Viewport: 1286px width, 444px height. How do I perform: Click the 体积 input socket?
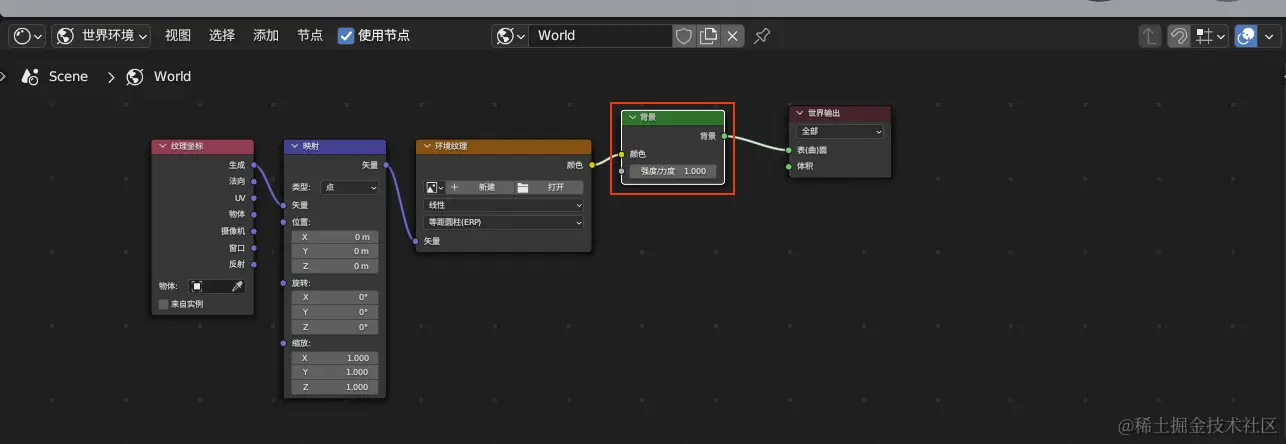(789, 166)
